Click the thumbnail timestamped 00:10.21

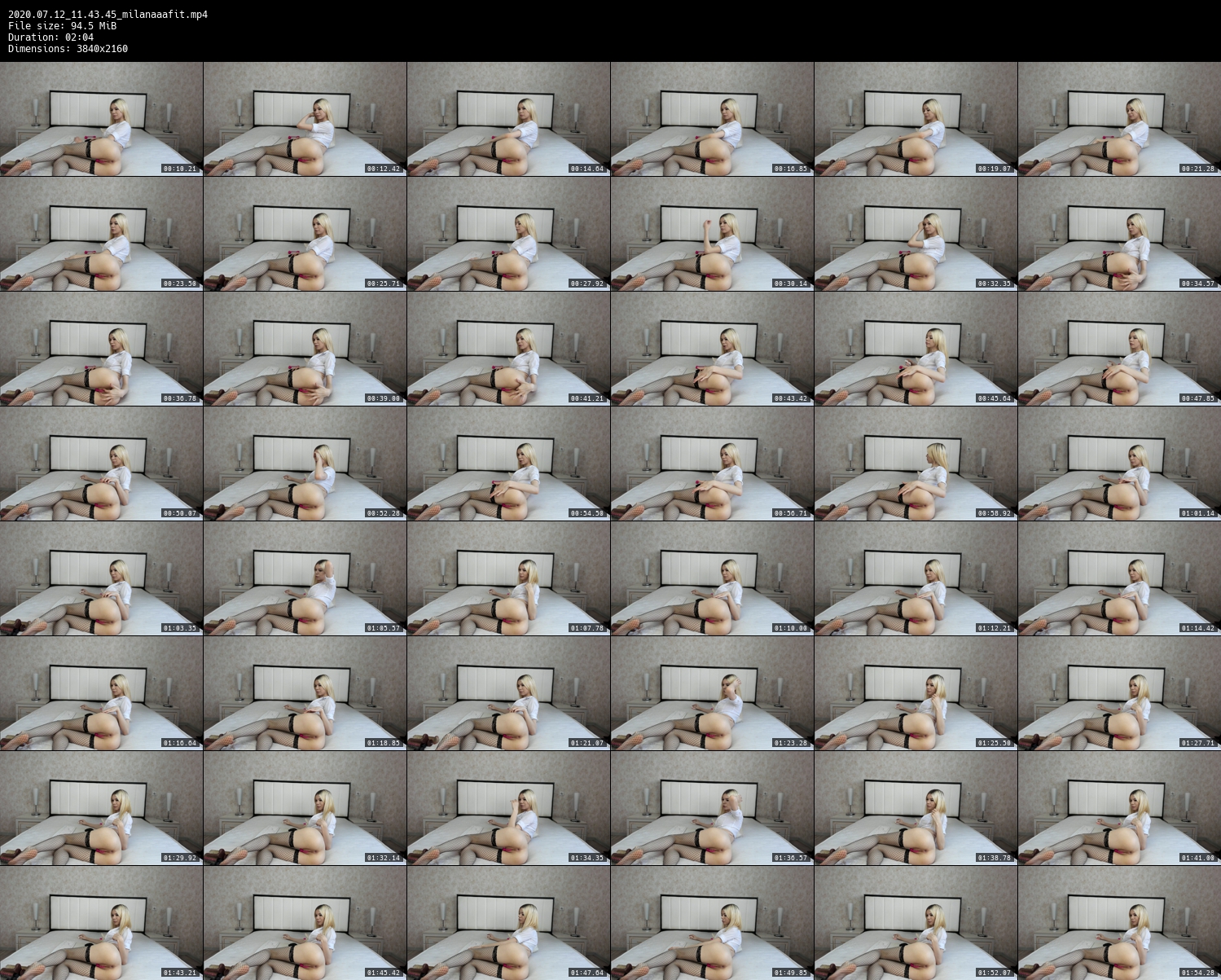[x=101, y=119]
